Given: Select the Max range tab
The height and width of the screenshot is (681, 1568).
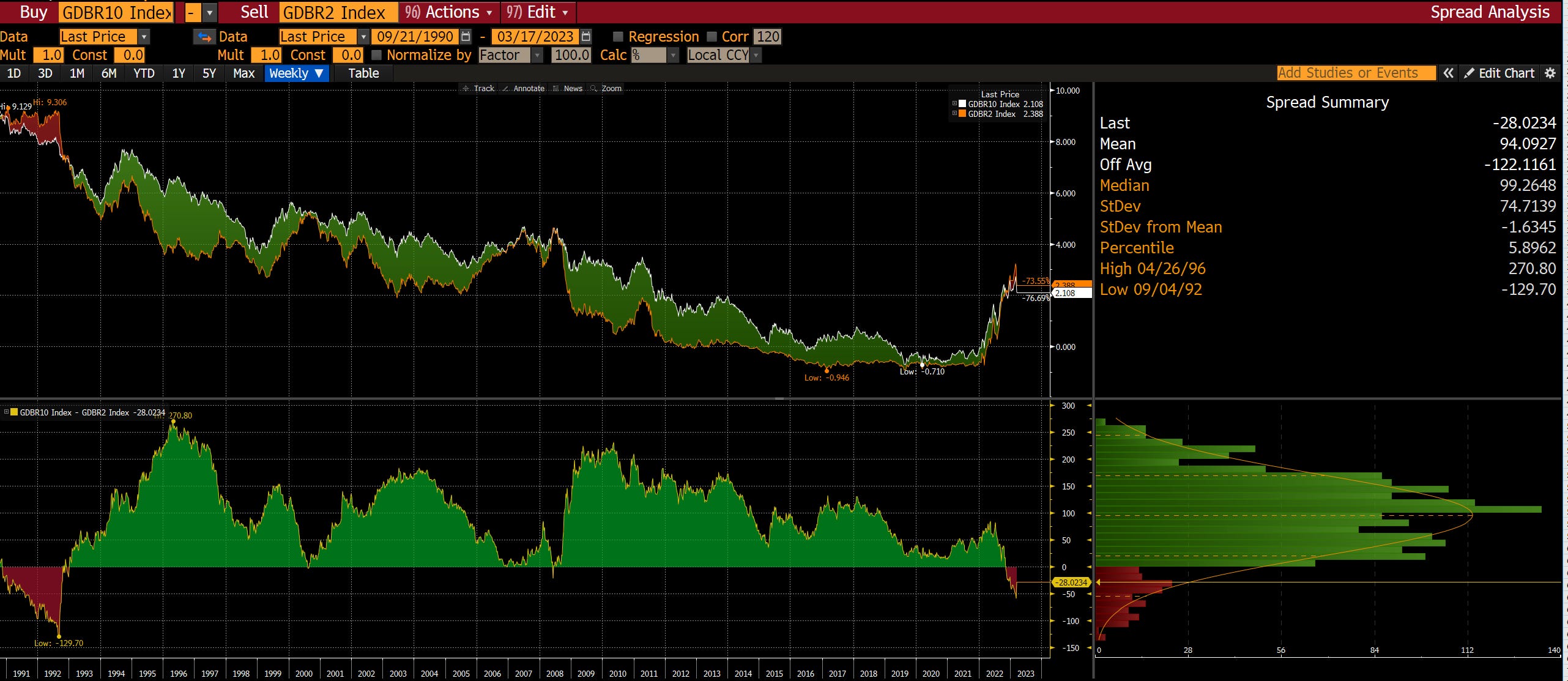Looking at the screenshot, I should pyautogui.click(x=243, y=73).
